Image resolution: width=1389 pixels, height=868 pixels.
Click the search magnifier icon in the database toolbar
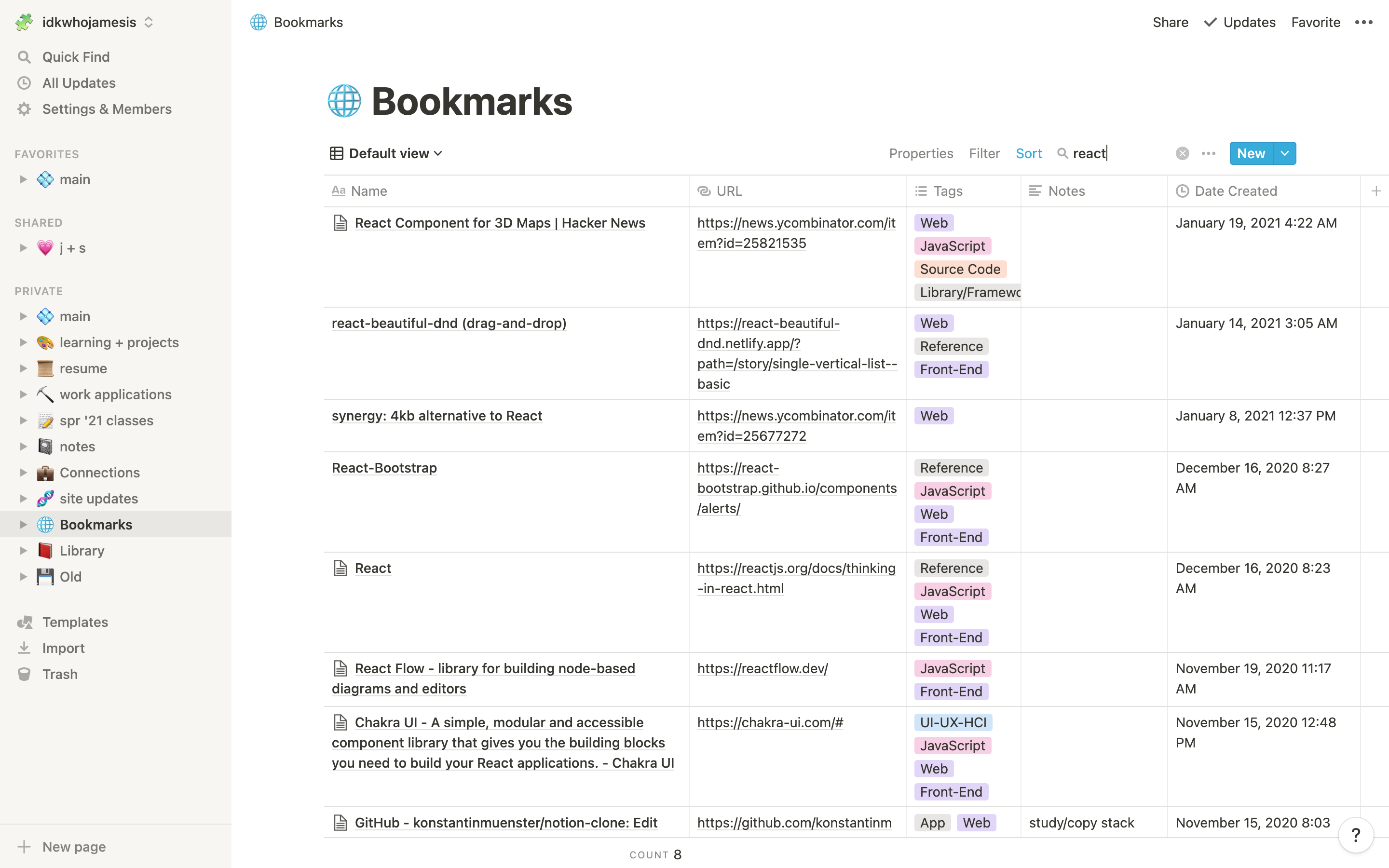pyautogui.click(x=1062, y=153)
